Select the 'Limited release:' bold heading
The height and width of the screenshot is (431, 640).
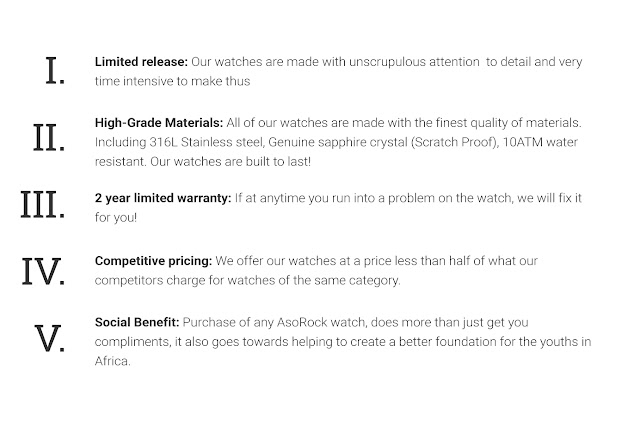tap(141, 62)
